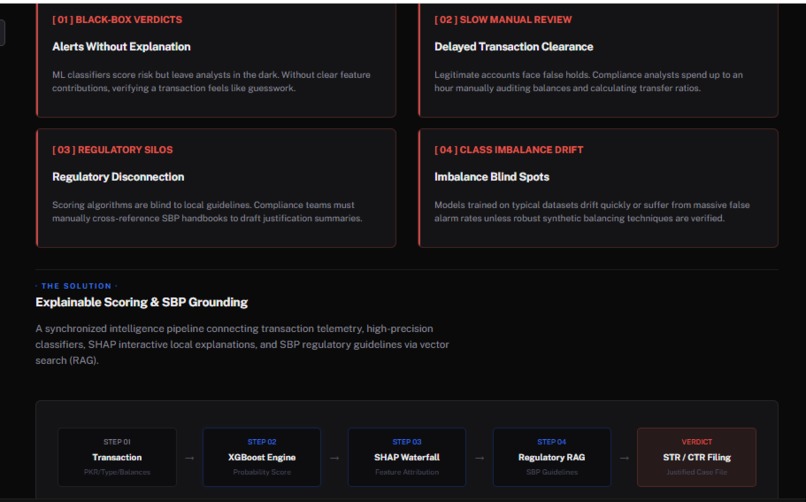Select the Step 02 XGBoost Engine card
The width and height of the screenshot is (806, 502).
262,457
